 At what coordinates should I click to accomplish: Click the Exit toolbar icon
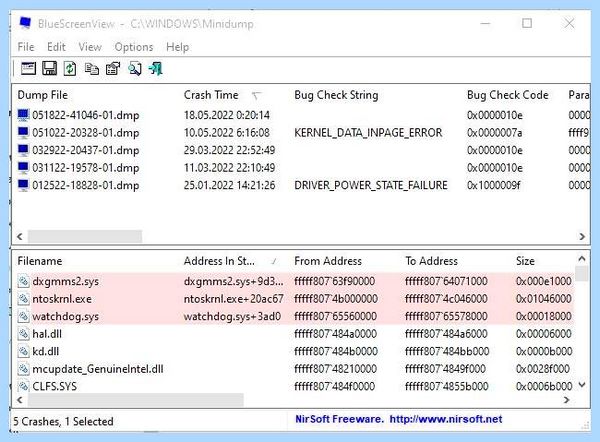click(156, 69)
